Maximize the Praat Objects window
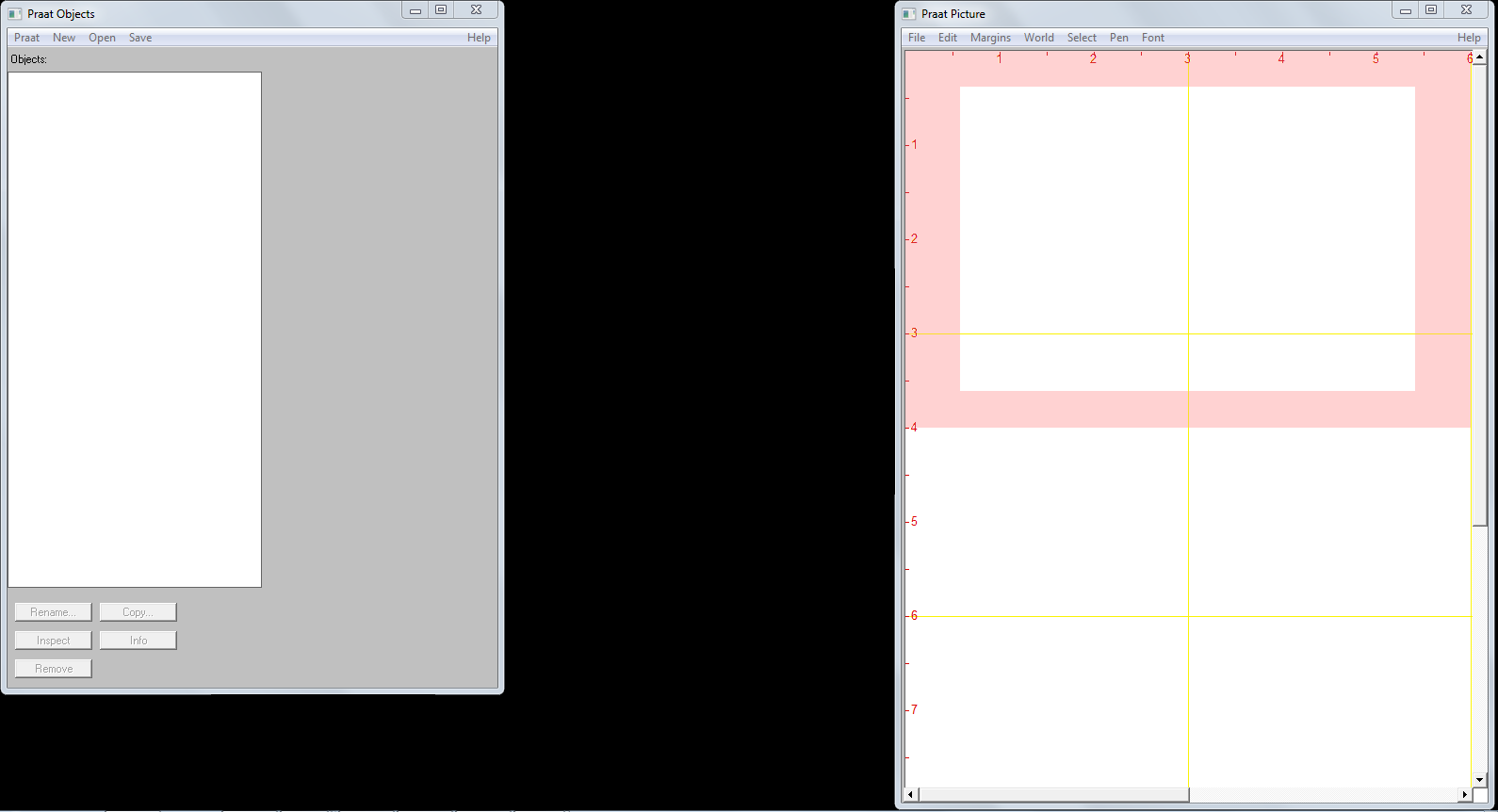 coord(441,9)
